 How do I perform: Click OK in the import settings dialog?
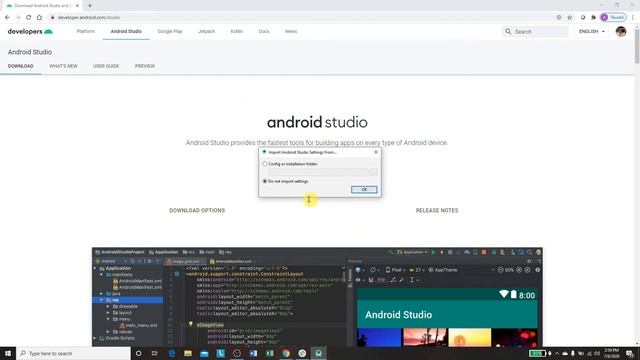pos(364,189)
